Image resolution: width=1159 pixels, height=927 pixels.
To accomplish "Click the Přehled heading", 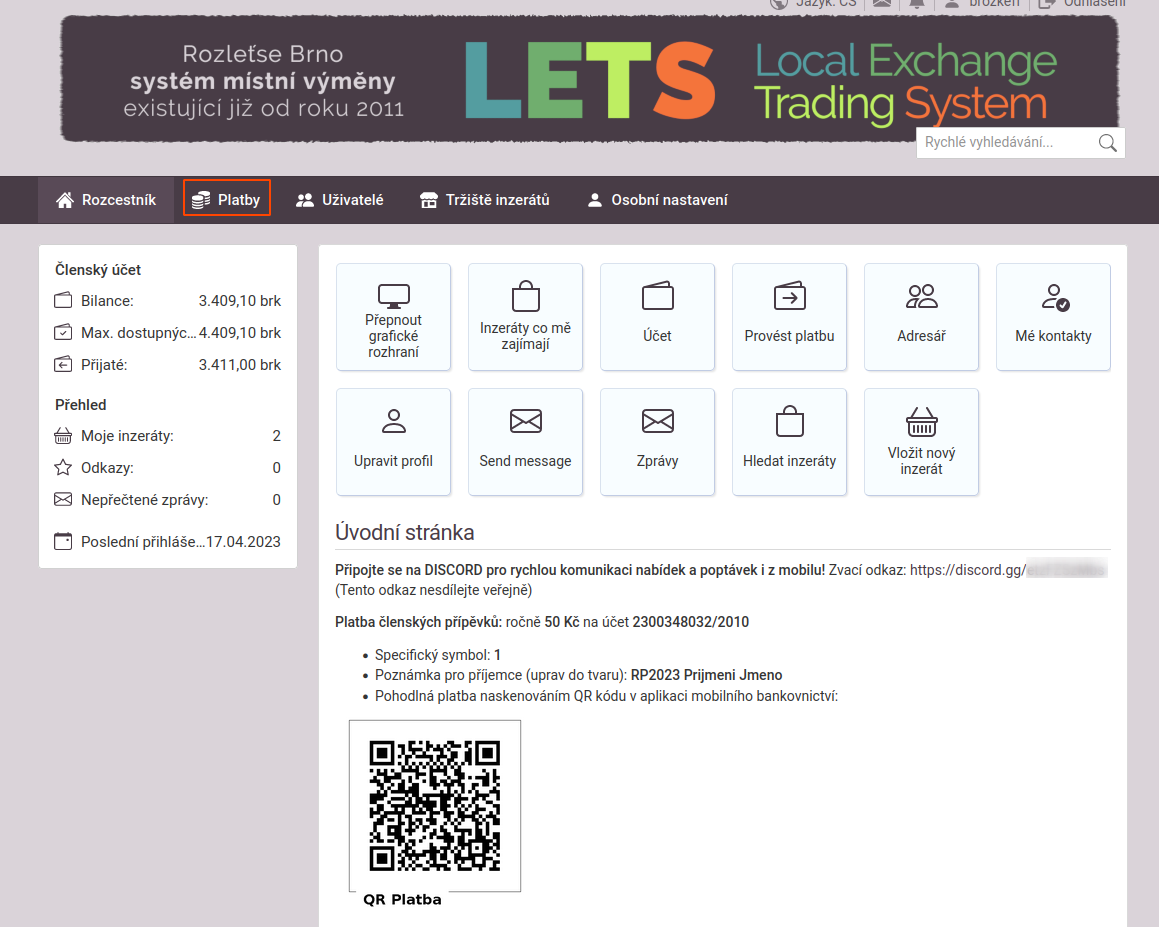I will tap(81, 404).
